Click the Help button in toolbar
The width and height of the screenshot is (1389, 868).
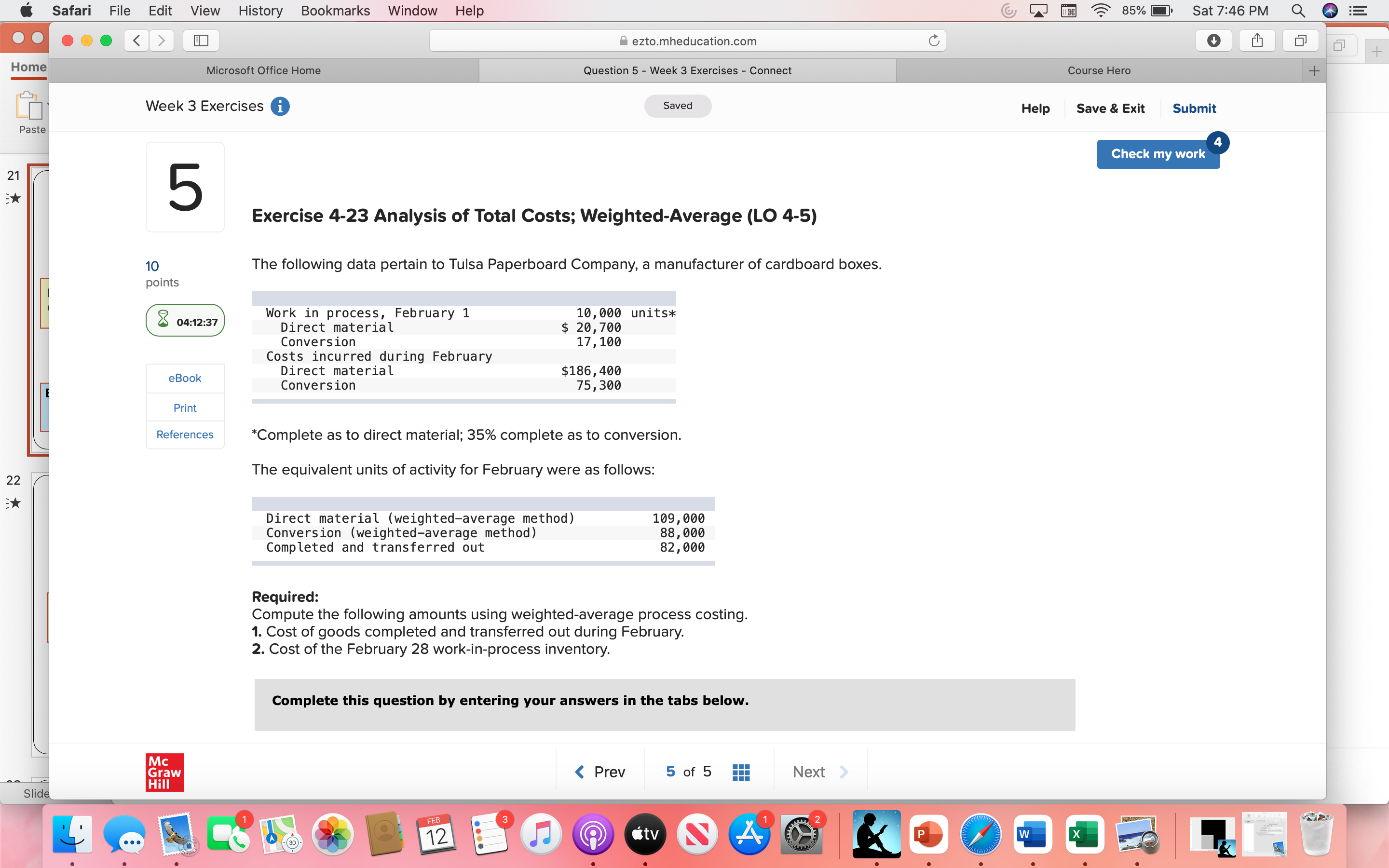pyautogui.click(x=1035, y=108)
